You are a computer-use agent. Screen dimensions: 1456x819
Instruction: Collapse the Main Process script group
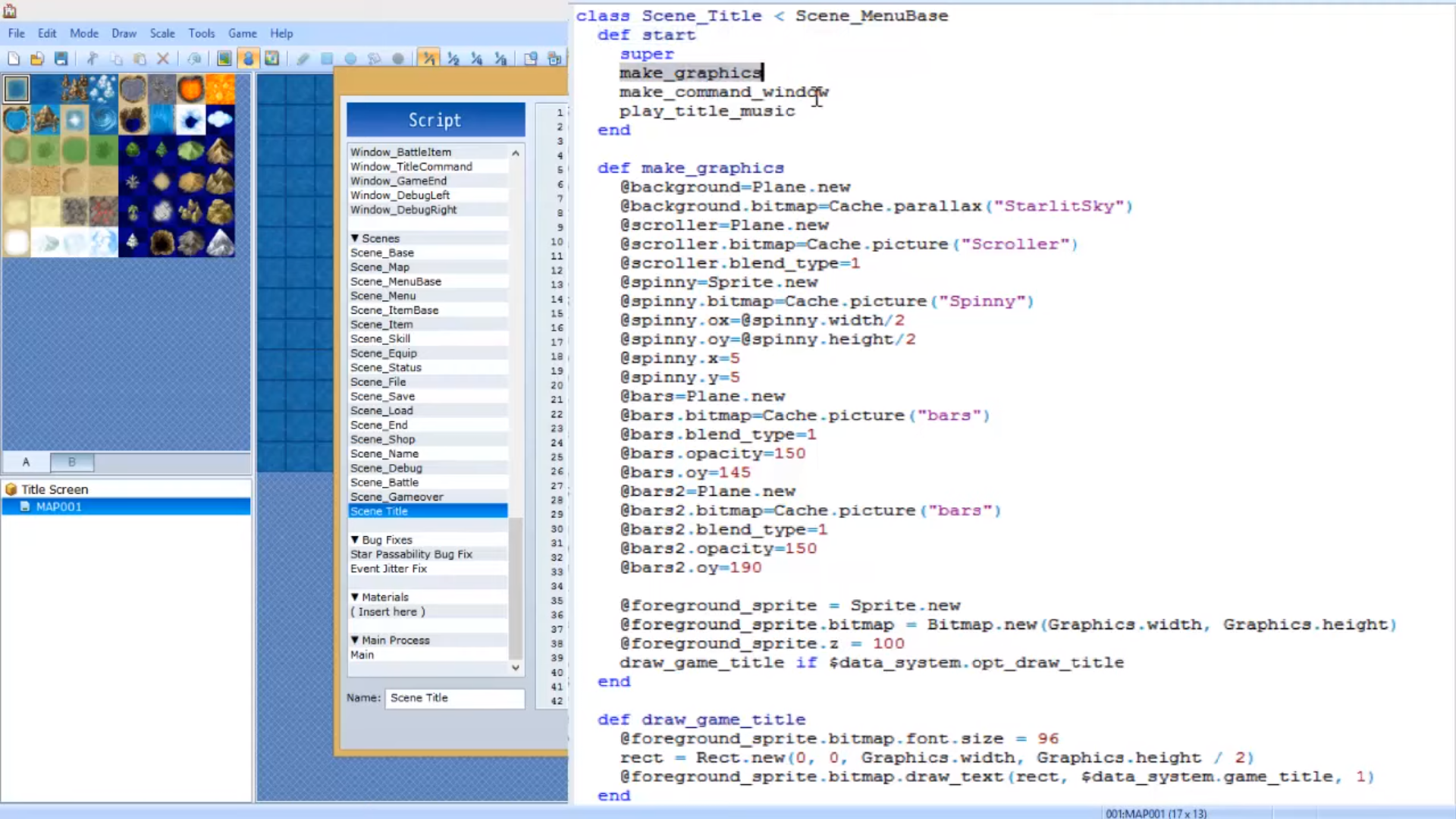click(355, 640)
